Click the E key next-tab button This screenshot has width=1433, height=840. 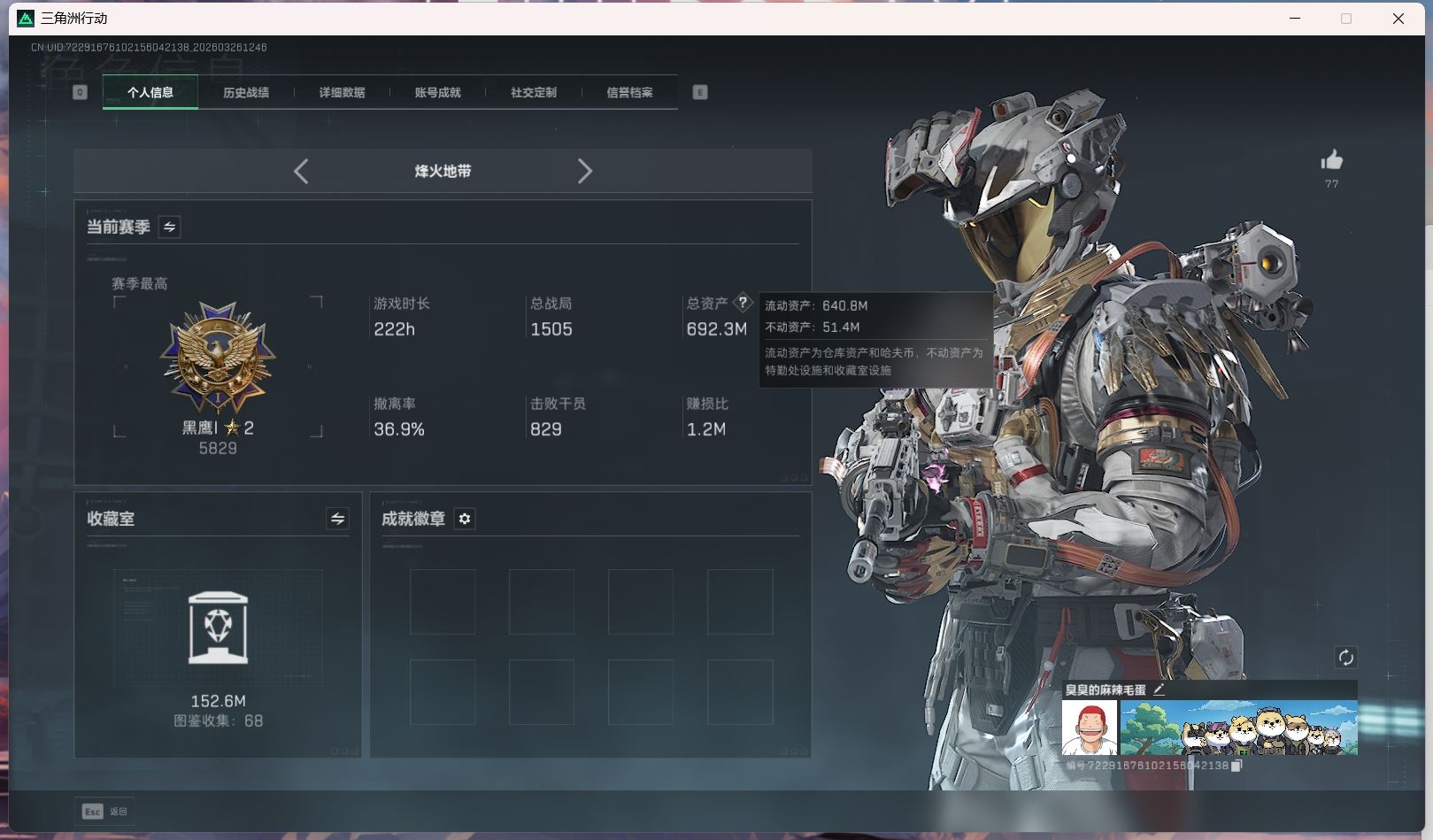tap(700, 92)
